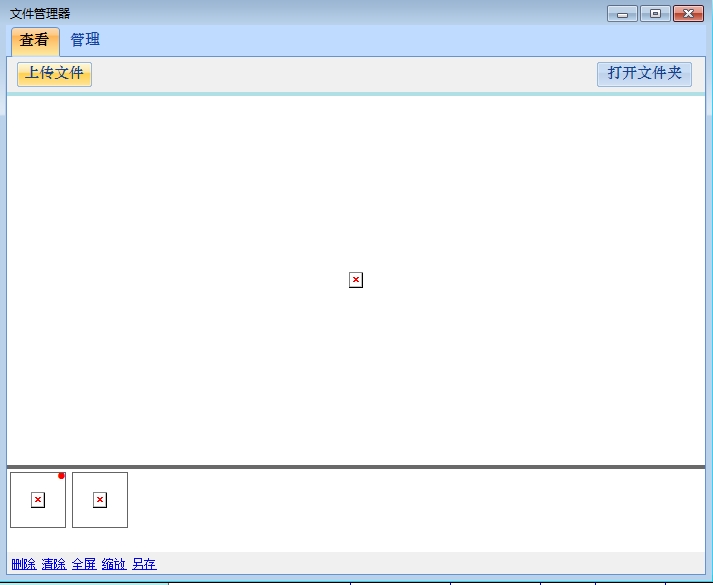Select the first thumbnail with red dot

point(38,500)
